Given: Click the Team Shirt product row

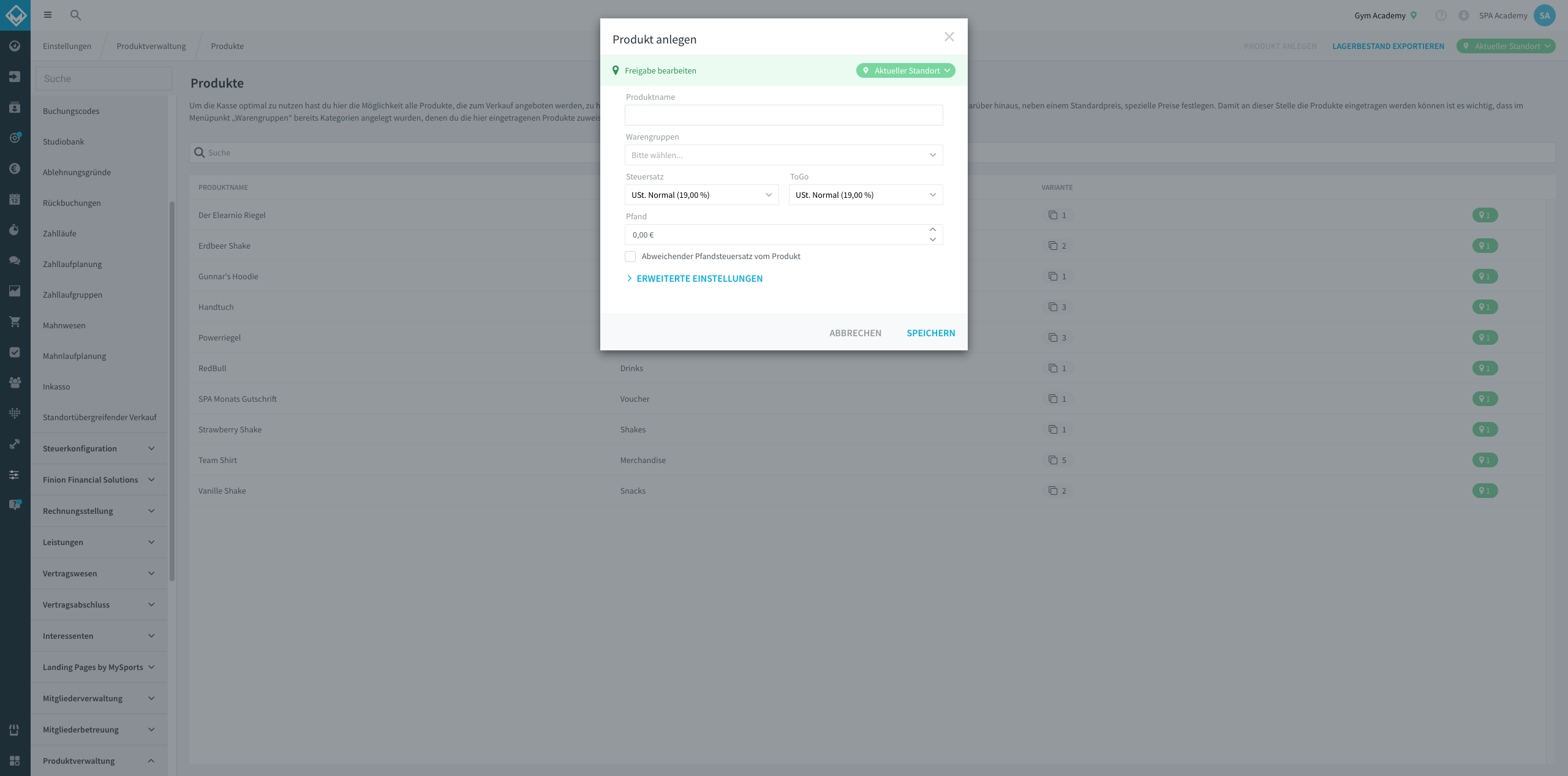Looking at the screenshot, I should click(867, 460).
